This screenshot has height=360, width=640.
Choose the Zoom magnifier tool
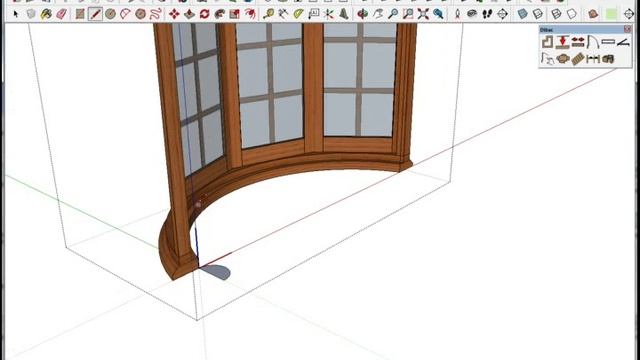click(x=393, y=14)
